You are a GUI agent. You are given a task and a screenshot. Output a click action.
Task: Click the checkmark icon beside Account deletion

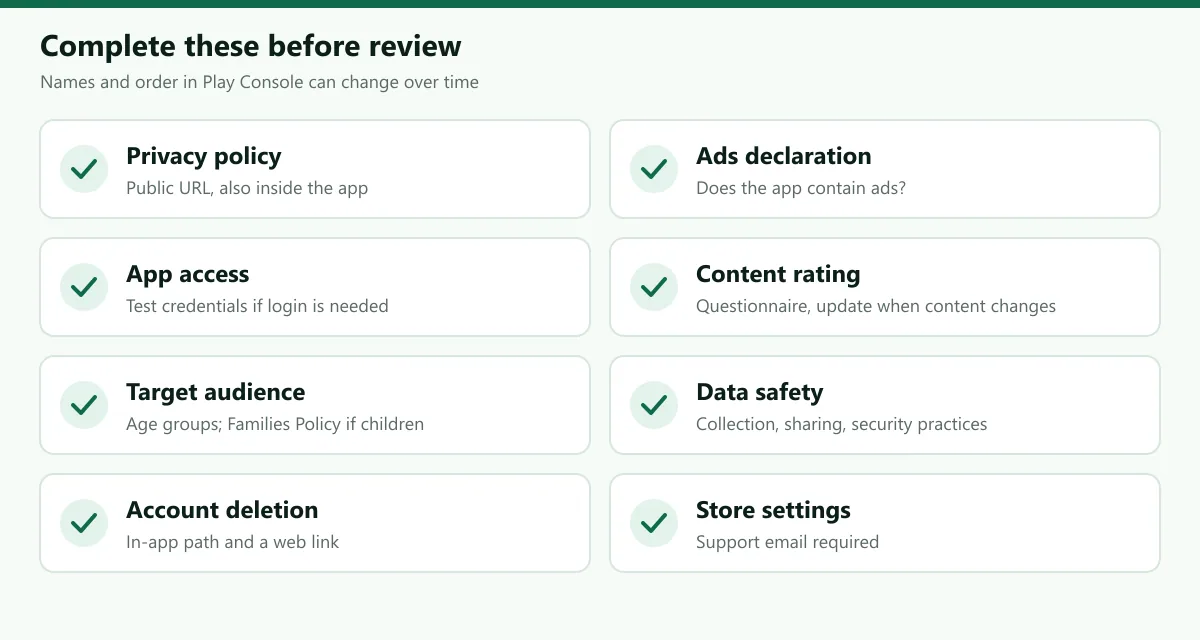84,523
